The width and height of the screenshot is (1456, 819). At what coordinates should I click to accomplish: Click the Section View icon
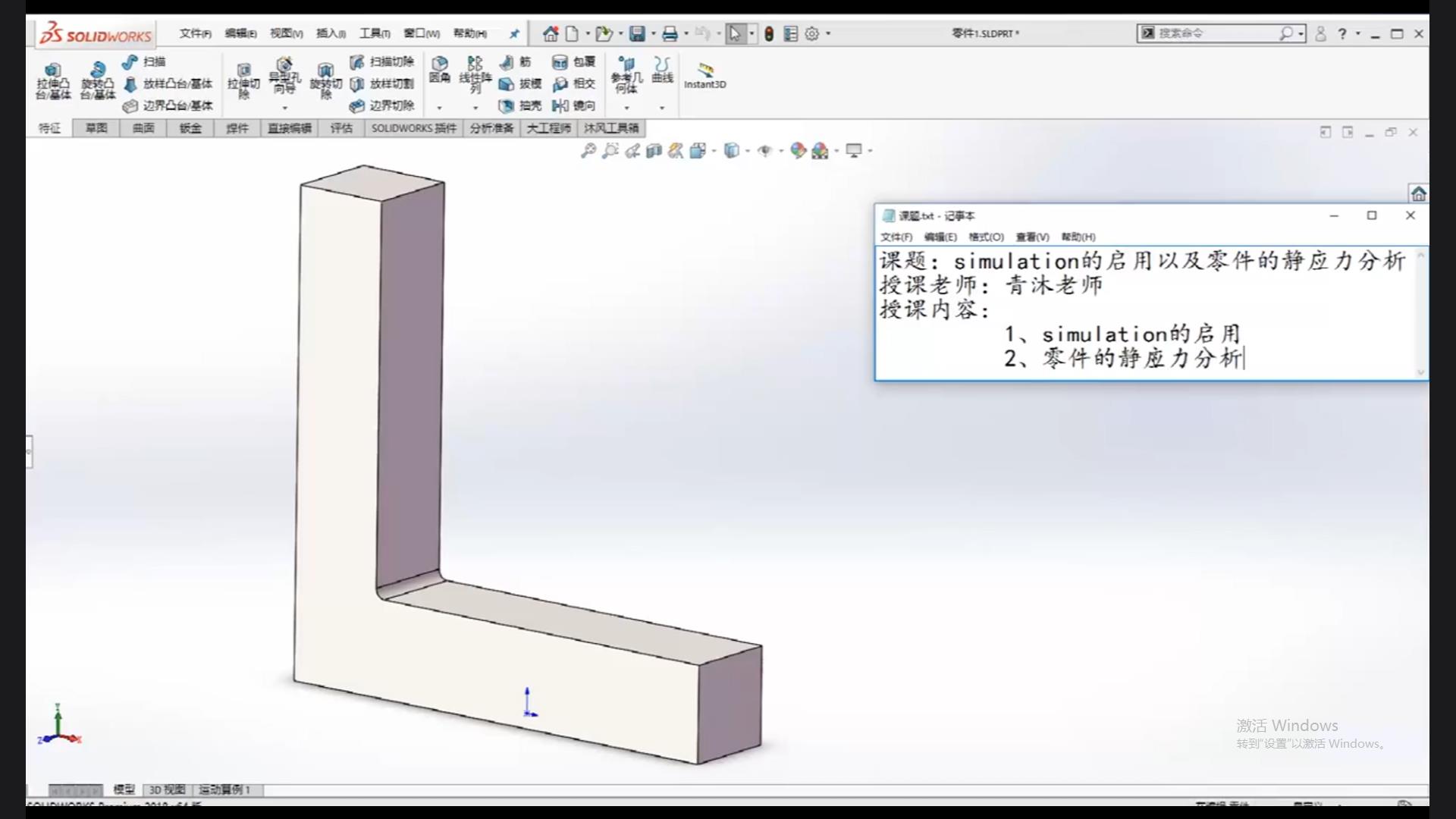tap(654, 151)
